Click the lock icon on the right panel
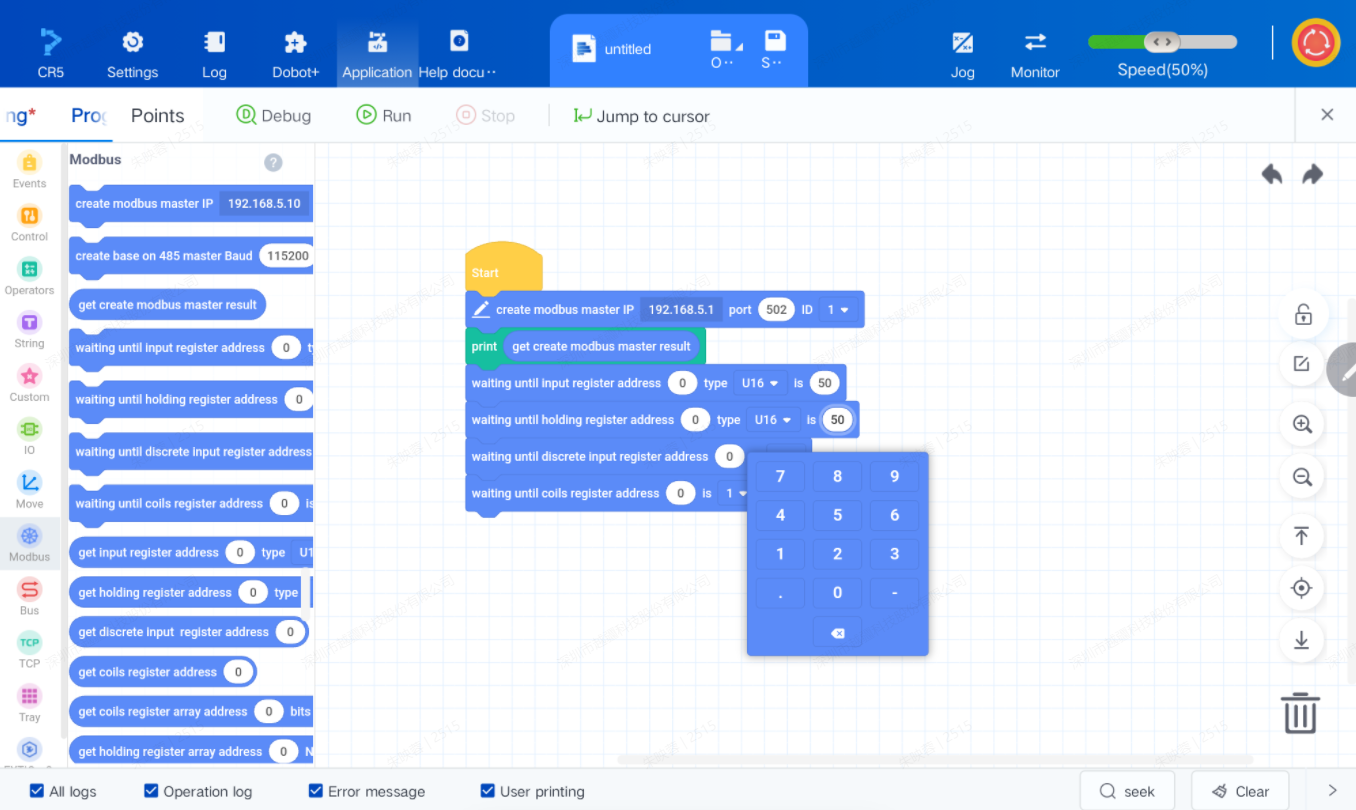The width and height of the screenshot is (1356, 810). click(1301, 314)
